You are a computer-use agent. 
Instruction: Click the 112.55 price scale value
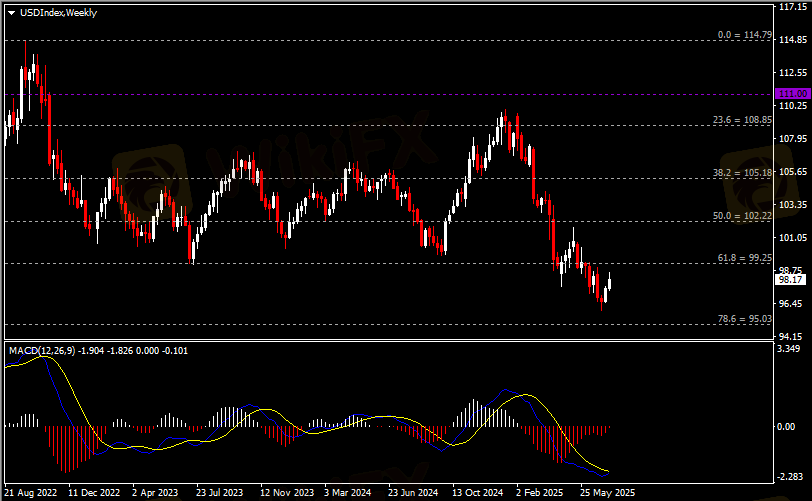pyautogui.click(x=793, y=73)
